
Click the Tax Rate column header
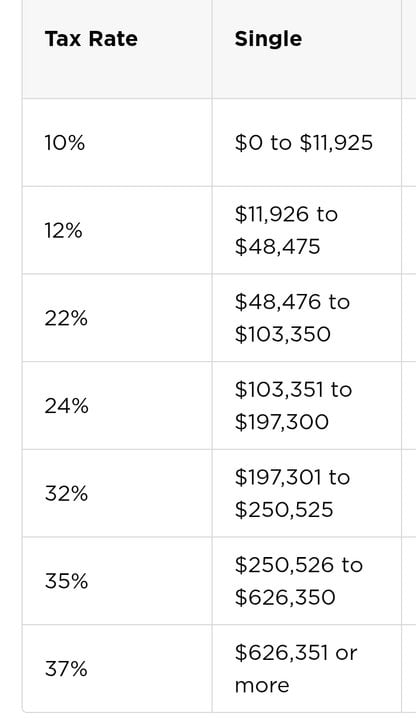click(x=91, y=39)
